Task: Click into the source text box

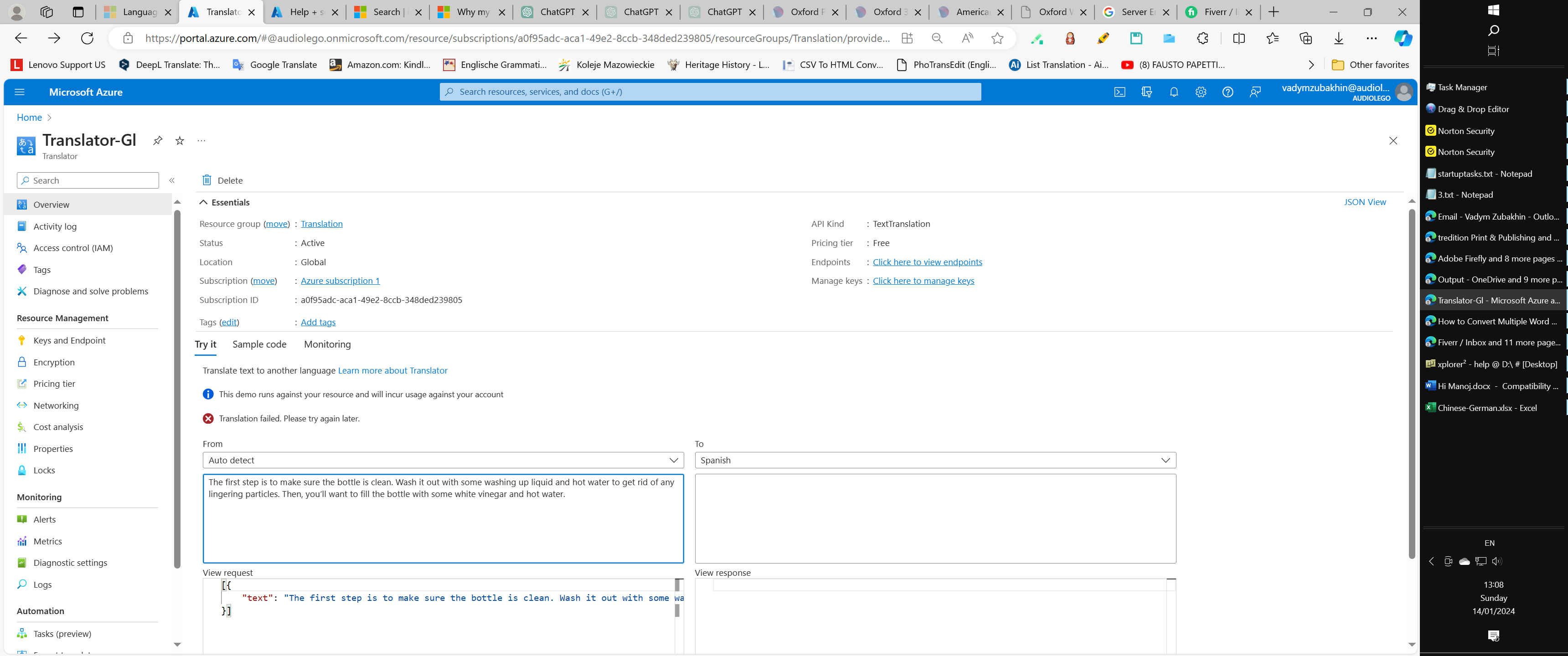Action: coord(443,518)
